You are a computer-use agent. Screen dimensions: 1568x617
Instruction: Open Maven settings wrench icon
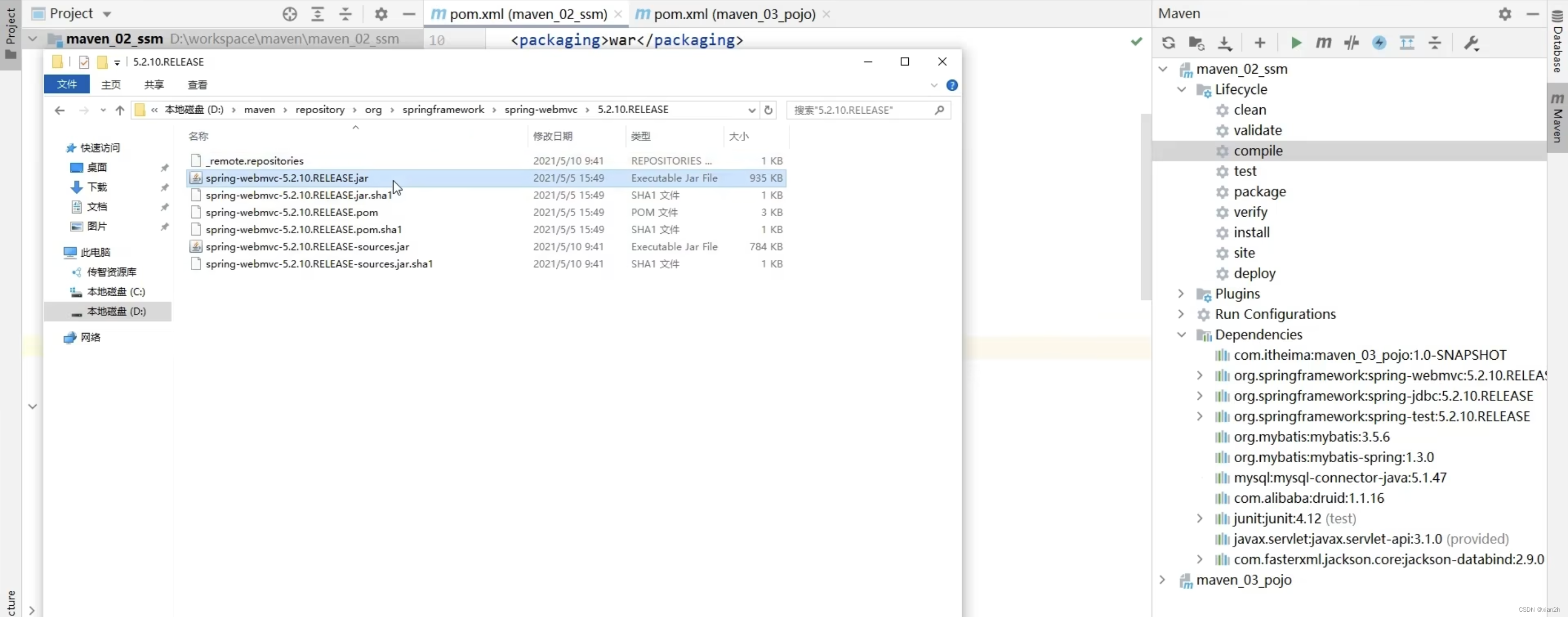point(1471,43)
